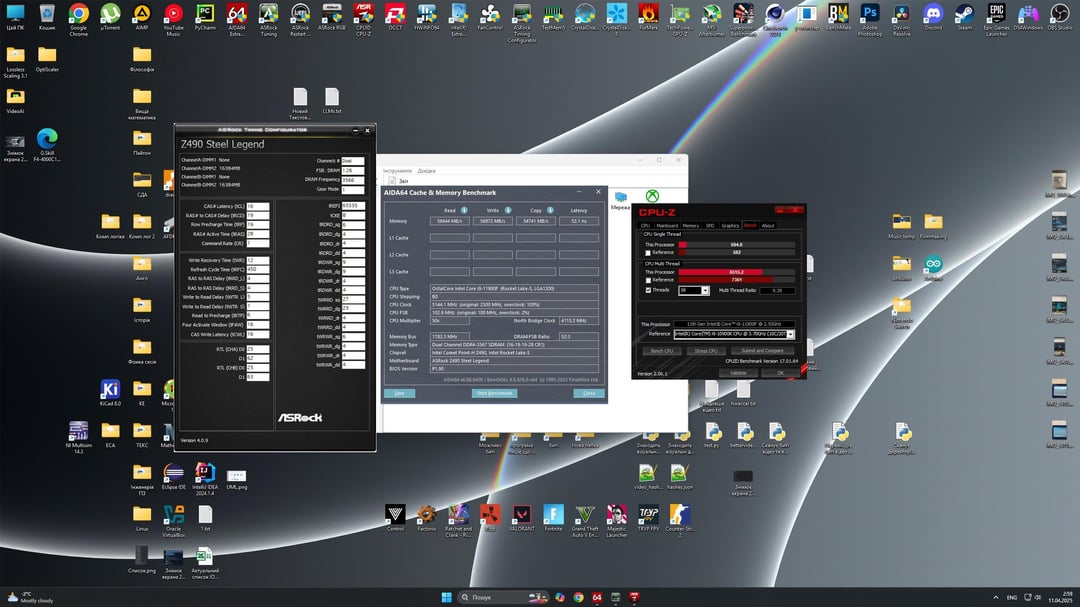Click the CAS# Latency (tCL) value field

[258, 206]
